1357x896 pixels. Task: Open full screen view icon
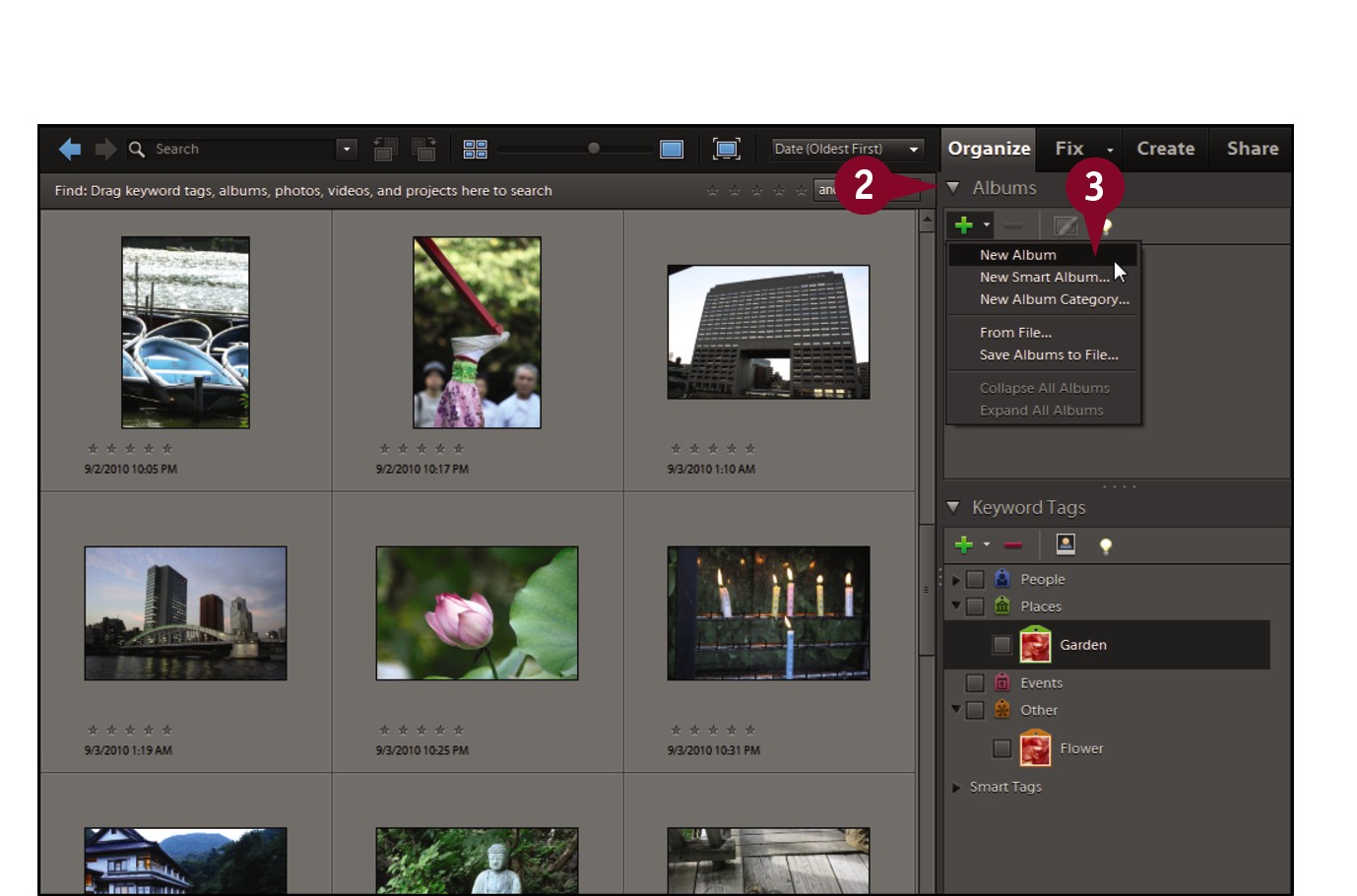[726, 149]
